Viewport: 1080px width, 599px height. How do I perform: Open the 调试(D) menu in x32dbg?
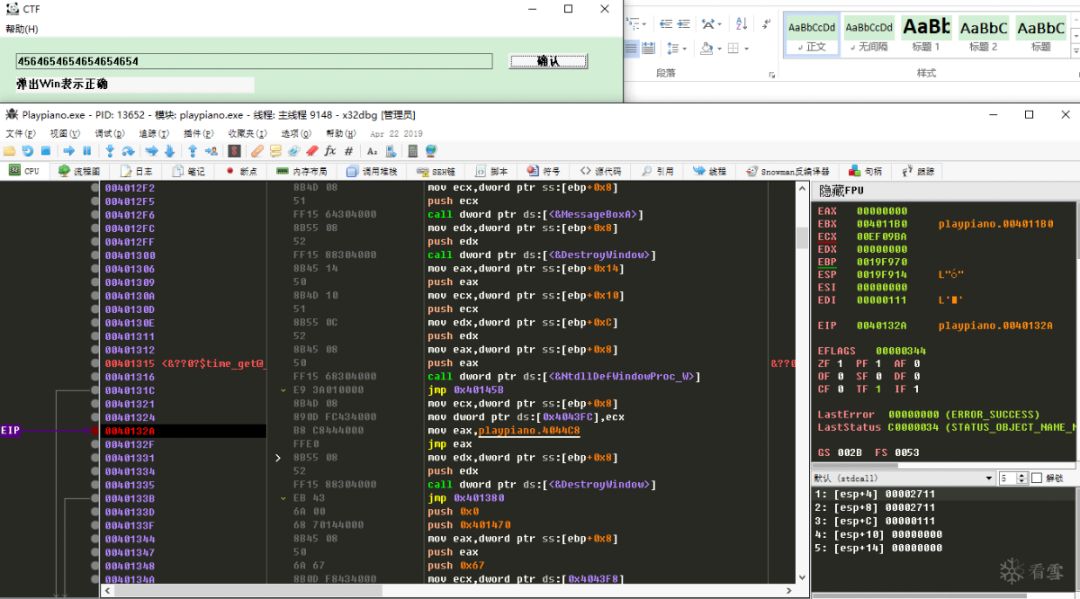[109, 133]
